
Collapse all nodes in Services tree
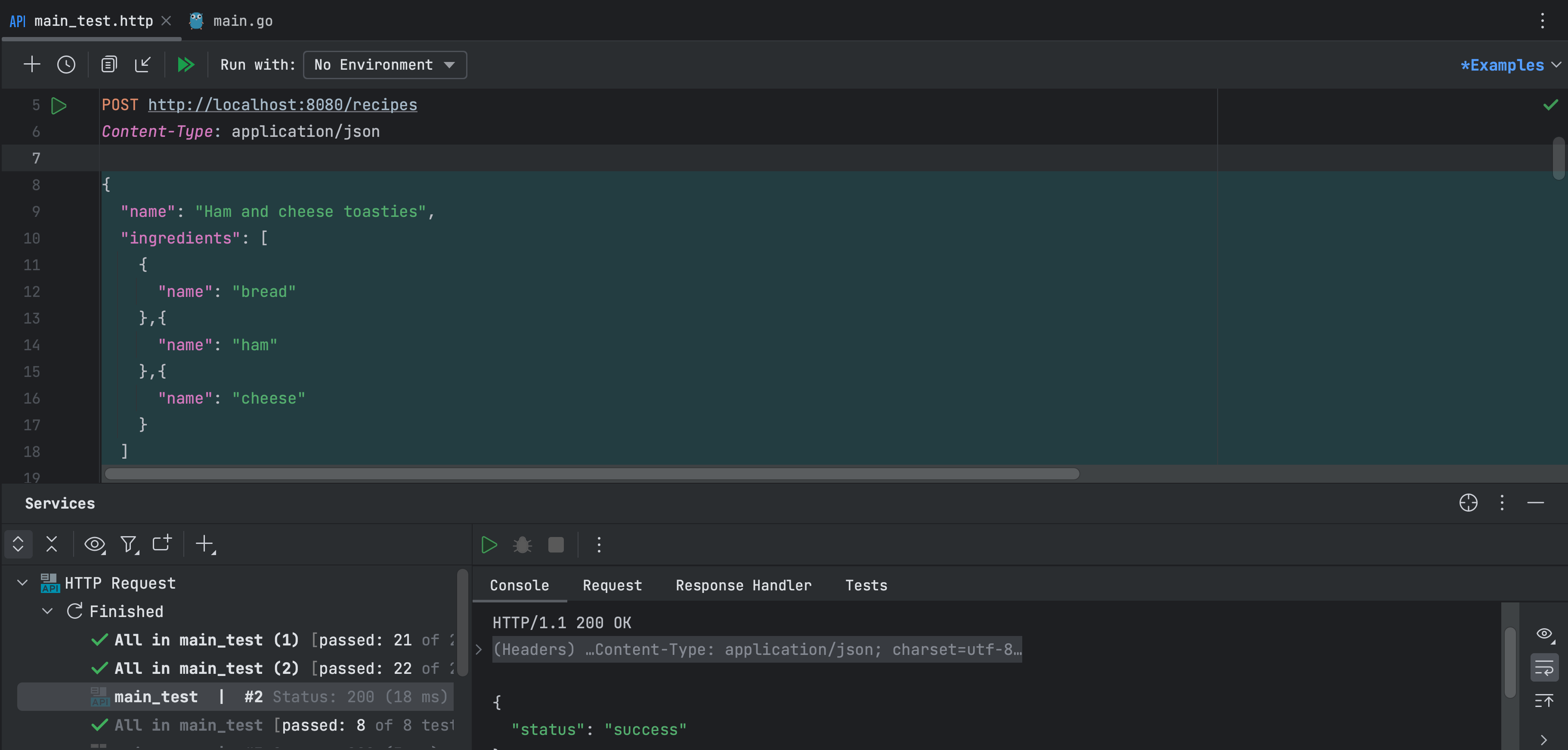[52, 544]
